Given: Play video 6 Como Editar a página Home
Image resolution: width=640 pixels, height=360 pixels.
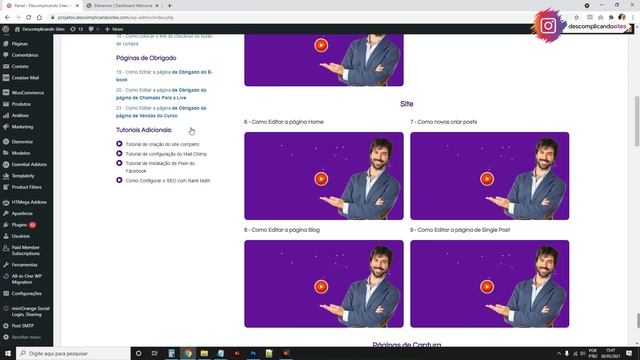Looking at the screenshot, I should [321, 179].
